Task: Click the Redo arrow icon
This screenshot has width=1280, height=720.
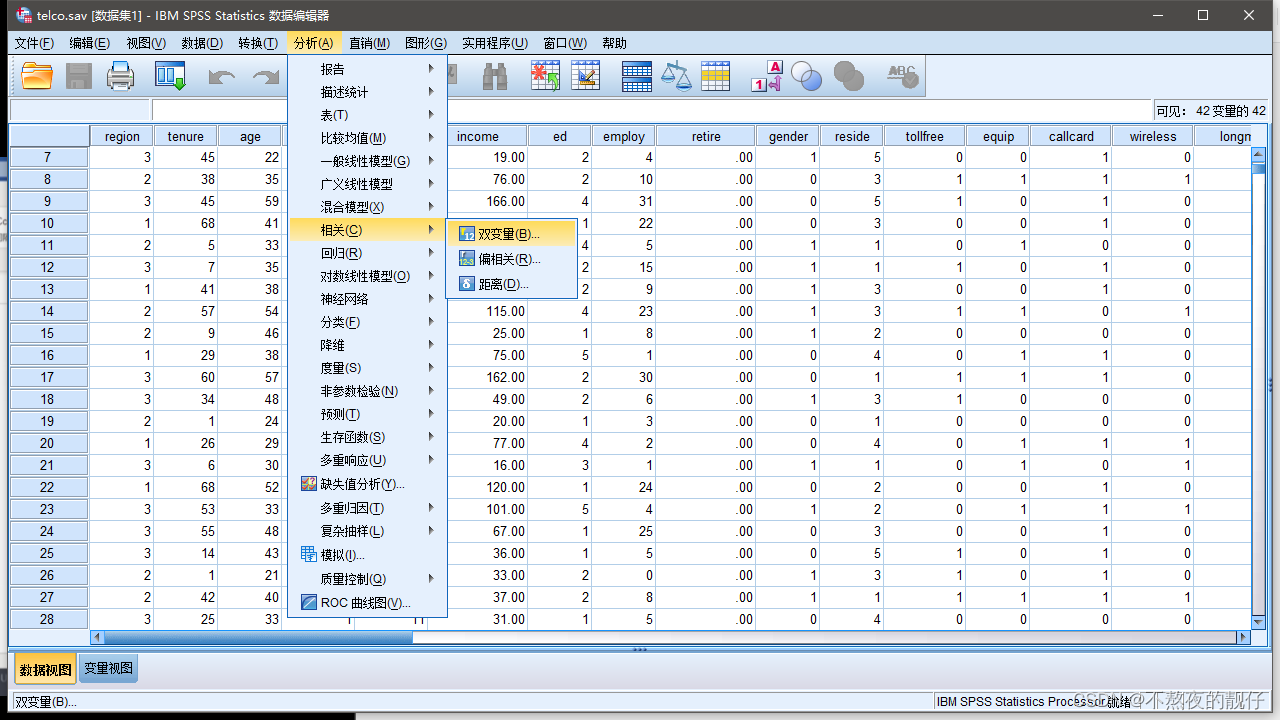Action: [x=266, y=77]
